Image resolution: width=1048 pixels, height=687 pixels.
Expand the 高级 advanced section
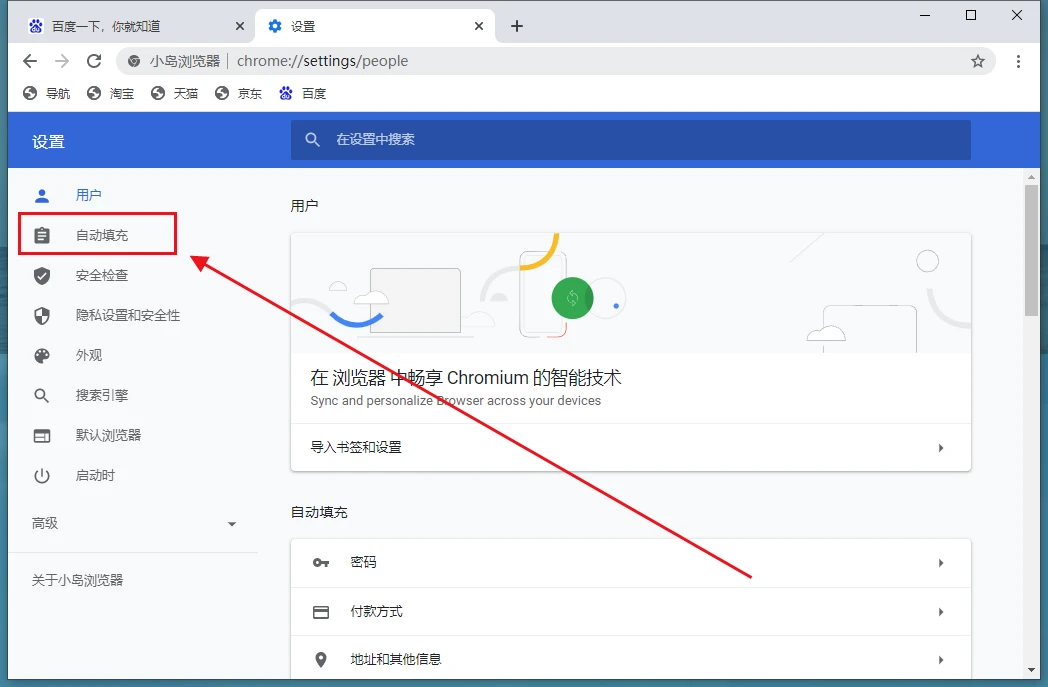click(232, 524)
